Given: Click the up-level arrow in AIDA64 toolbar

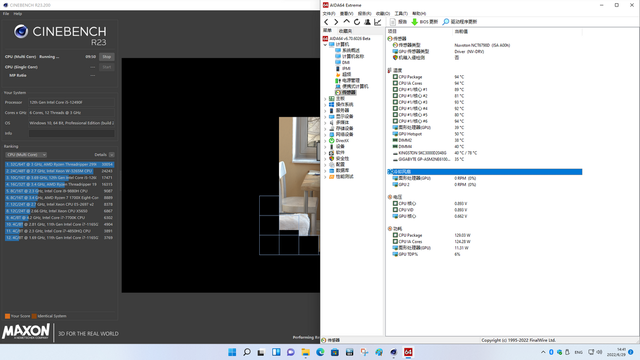Looking at the screenshot, I should click(347, 22).
